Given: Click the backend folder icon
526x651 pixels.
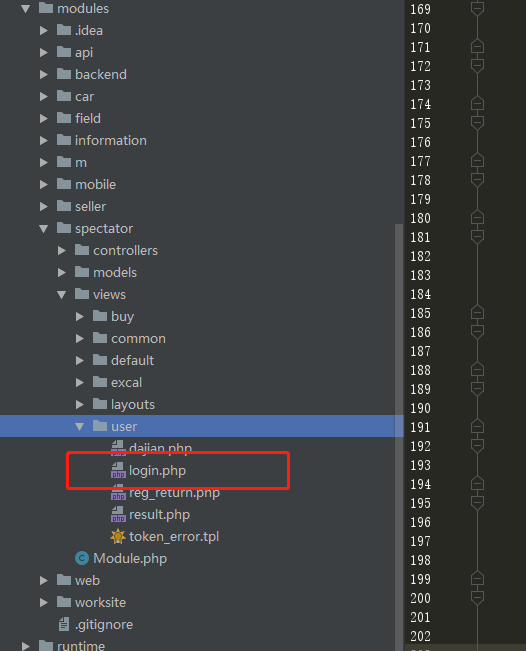Looking at the screenshot, I should click(x=64, y=74).
